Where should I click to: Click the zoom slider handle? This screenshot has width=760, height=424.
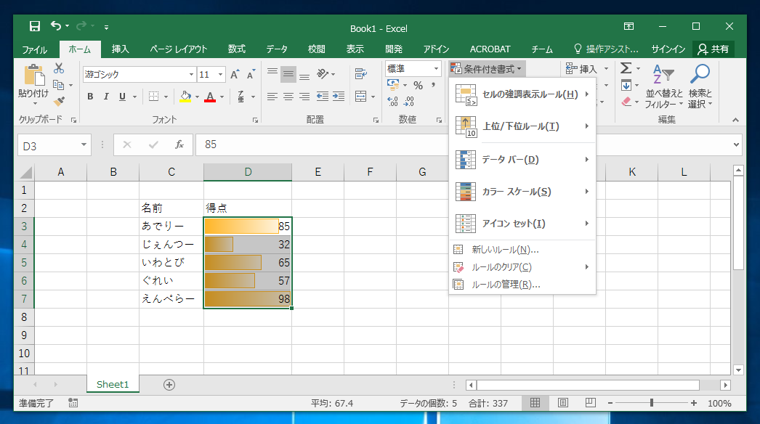pos(652,403)
